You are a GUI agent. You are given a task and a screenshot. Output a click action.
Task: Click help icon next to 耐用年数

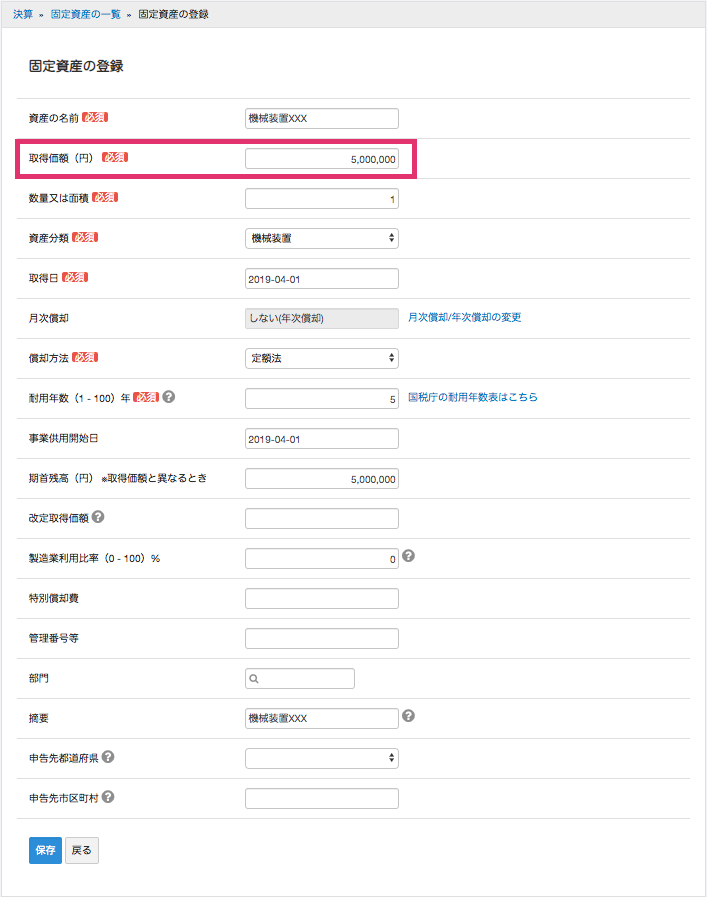(169, 397)
